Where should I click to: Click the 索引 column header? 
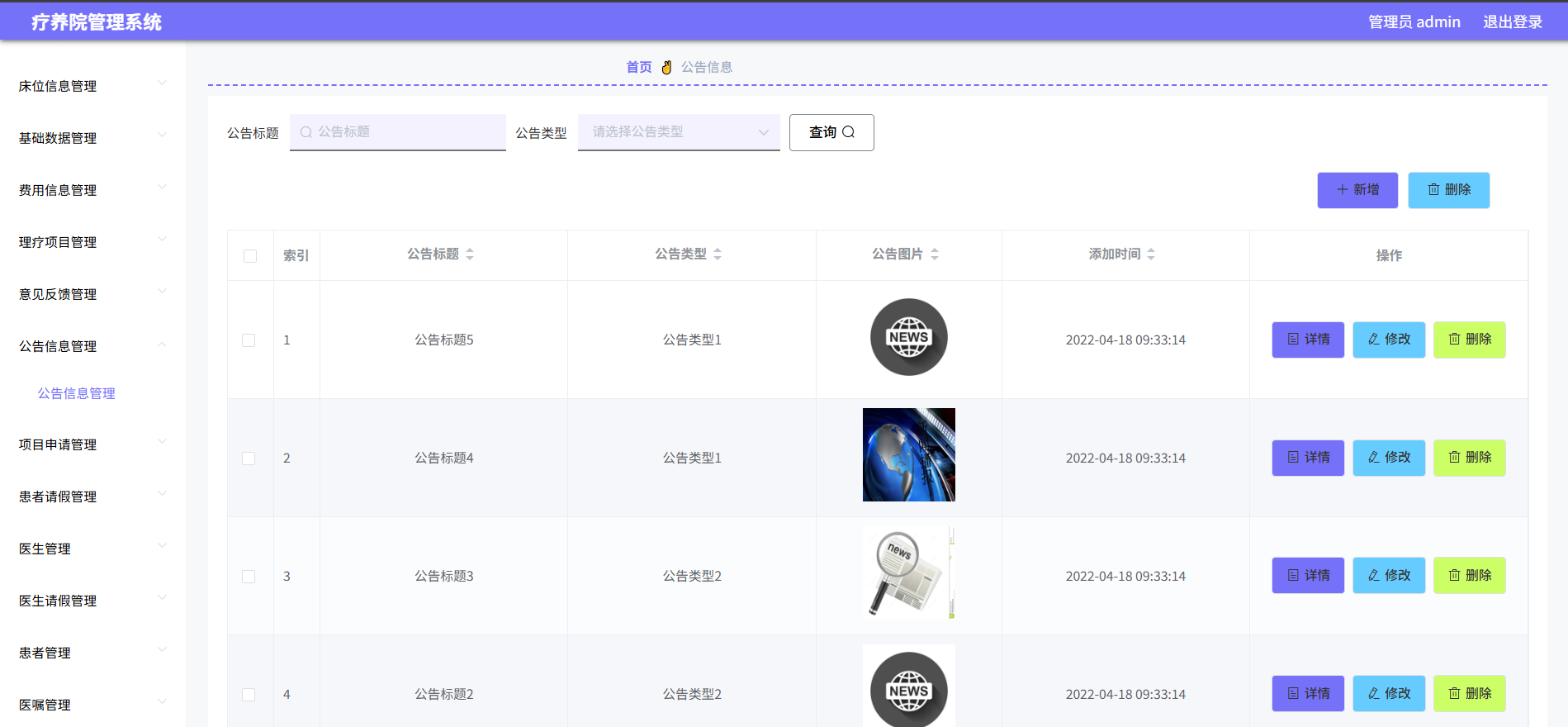(x=296, y=255)
